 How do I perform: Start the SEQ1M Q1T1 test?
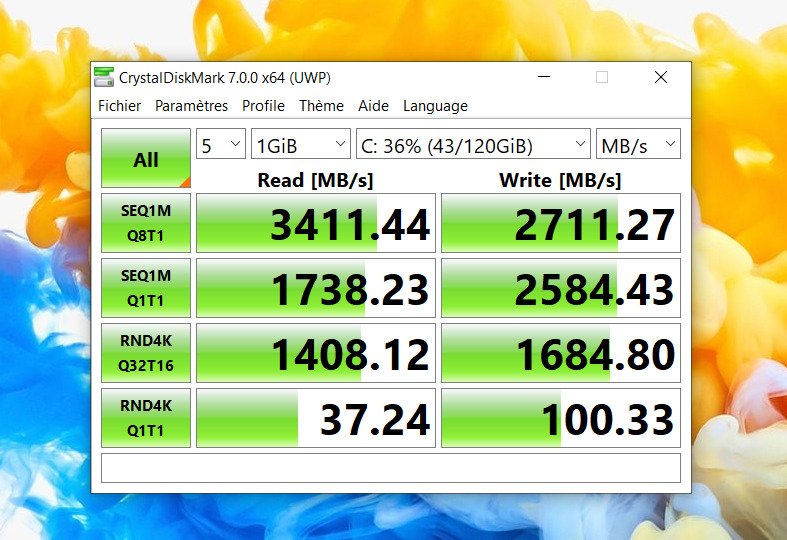[x=146, y=288]
